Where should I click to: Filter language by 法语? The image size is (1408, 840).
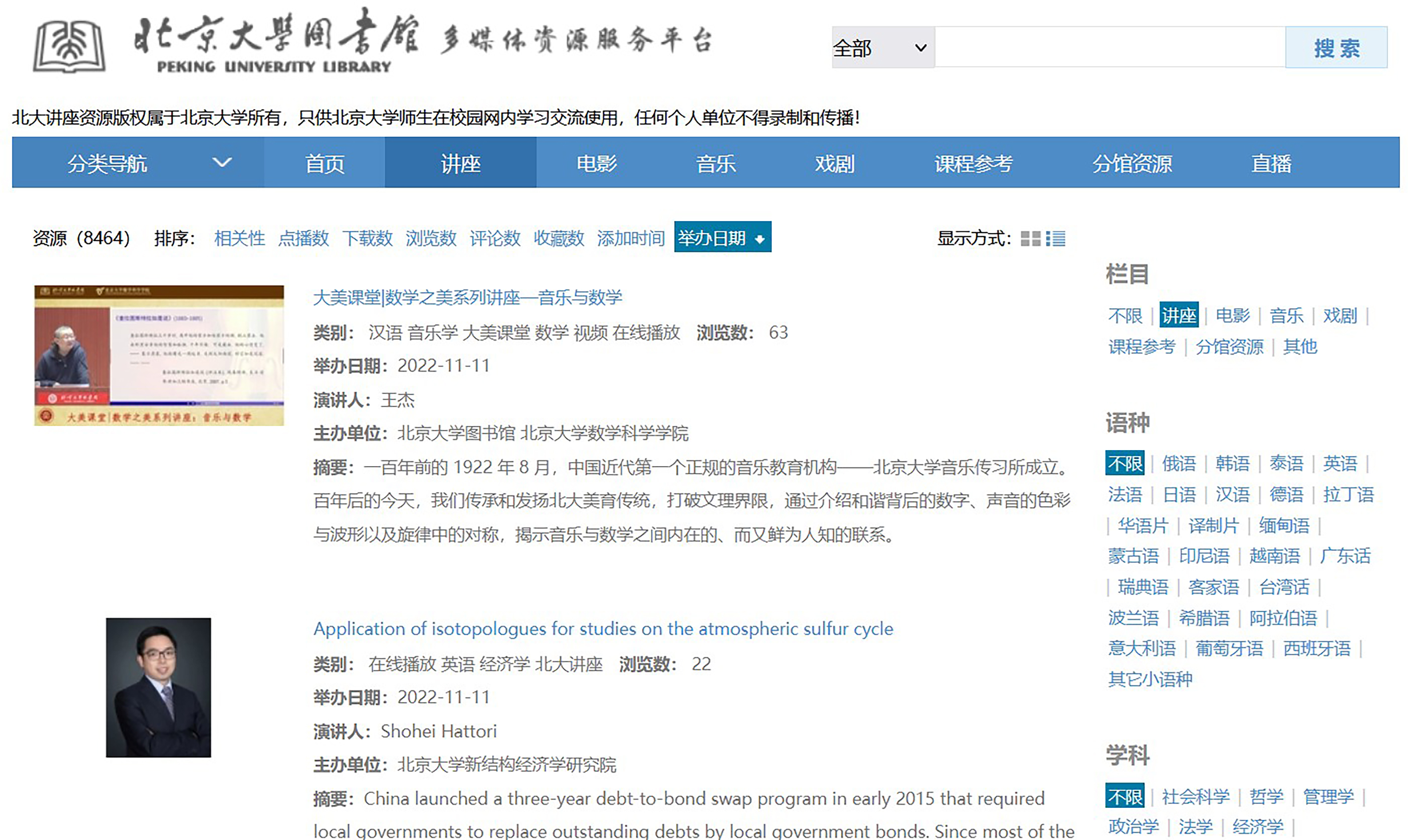[1125, 495]
